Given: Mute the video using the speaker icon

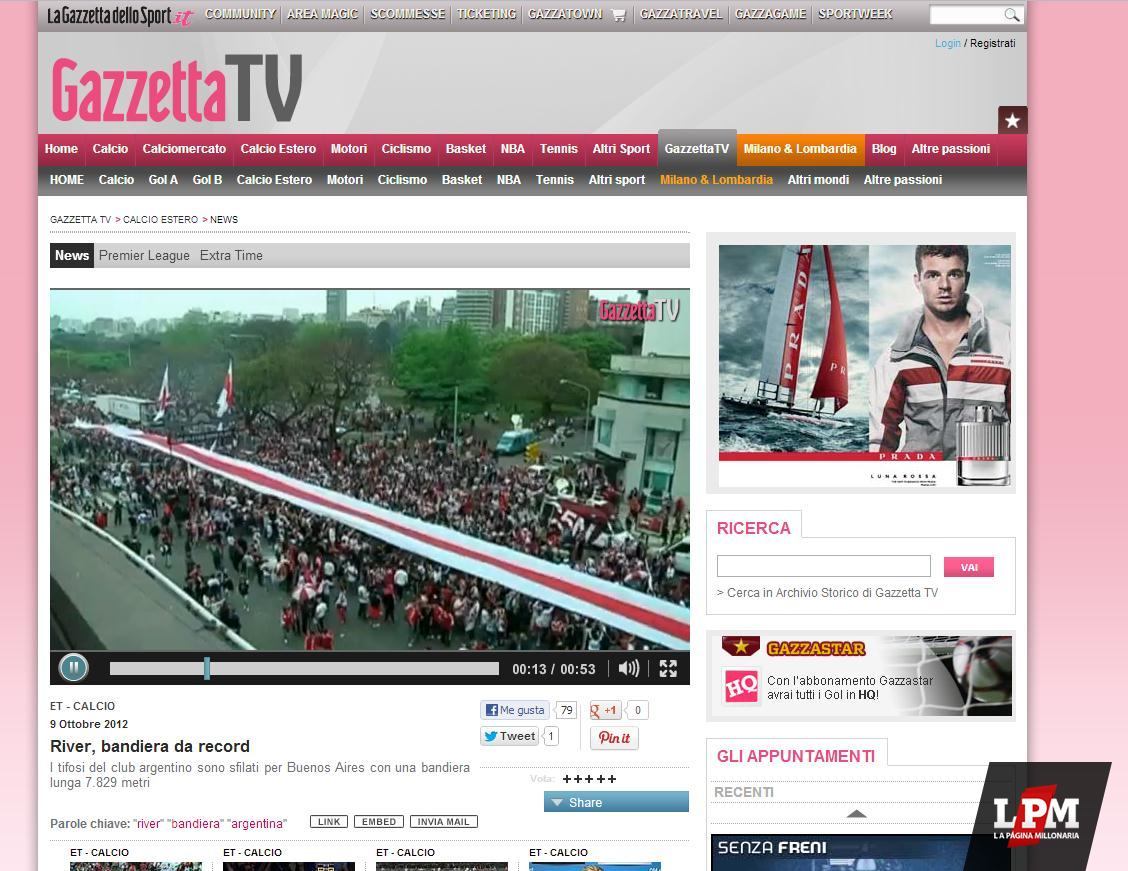Looking at the screenshot, I should click(x=628, y=668).
